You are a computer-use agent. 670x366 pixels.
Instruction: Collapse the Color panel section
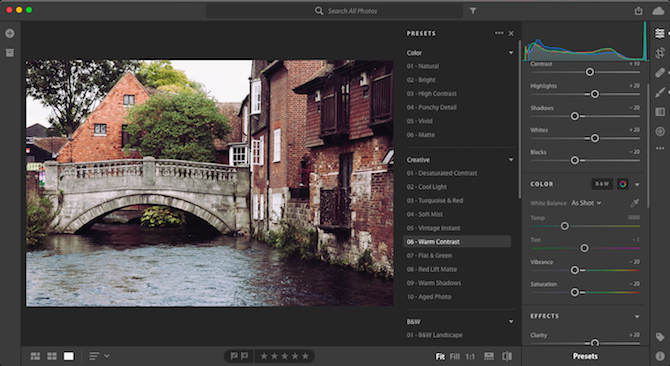(x=637, y=184)
